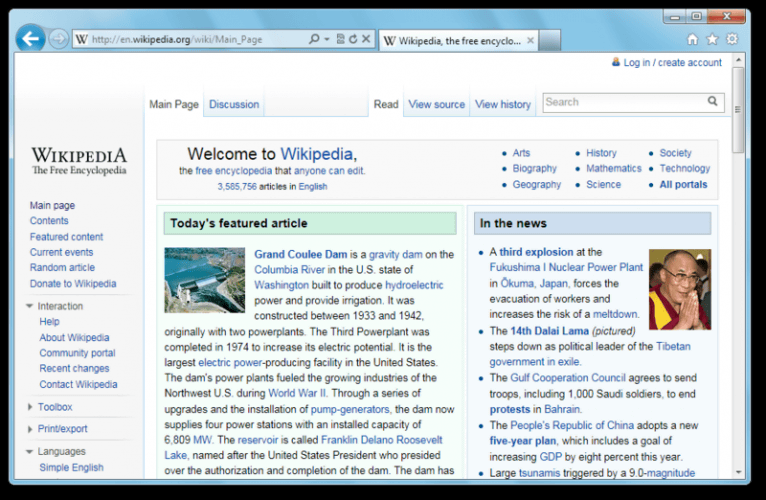Open Favorites star icon

click(x=712, y=39)
